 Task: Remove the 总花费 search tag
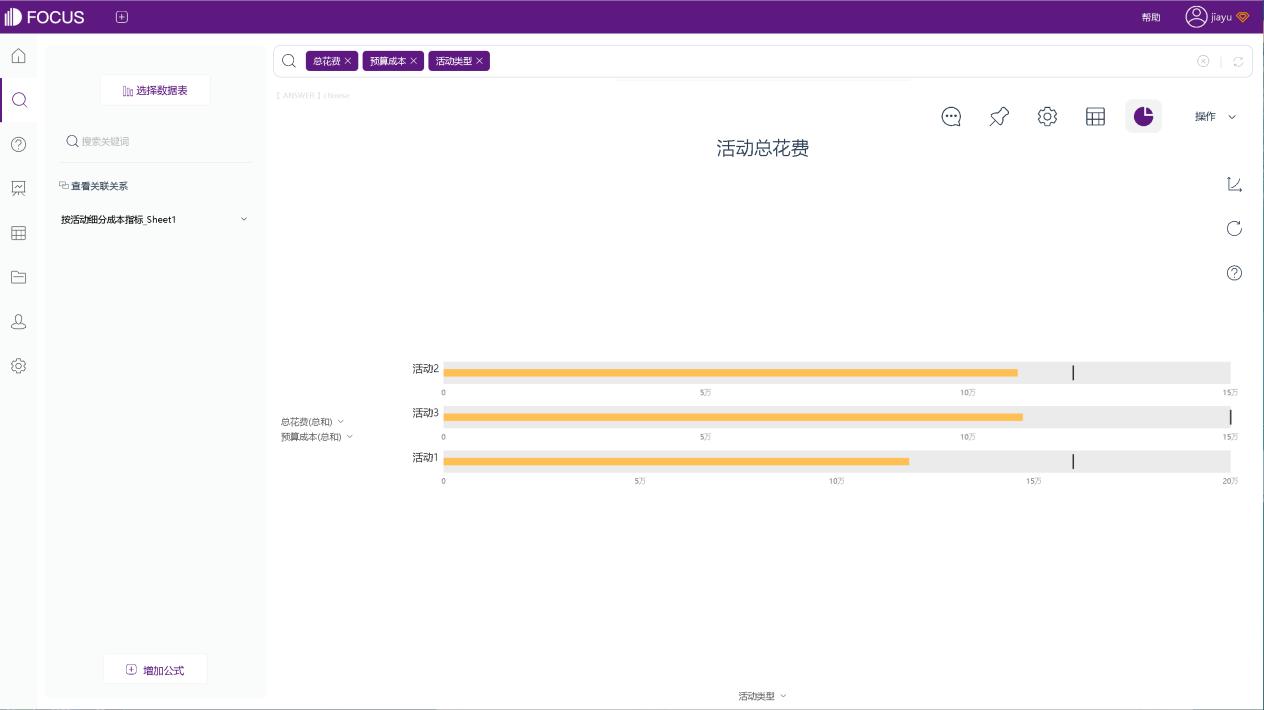coord(348,60)
